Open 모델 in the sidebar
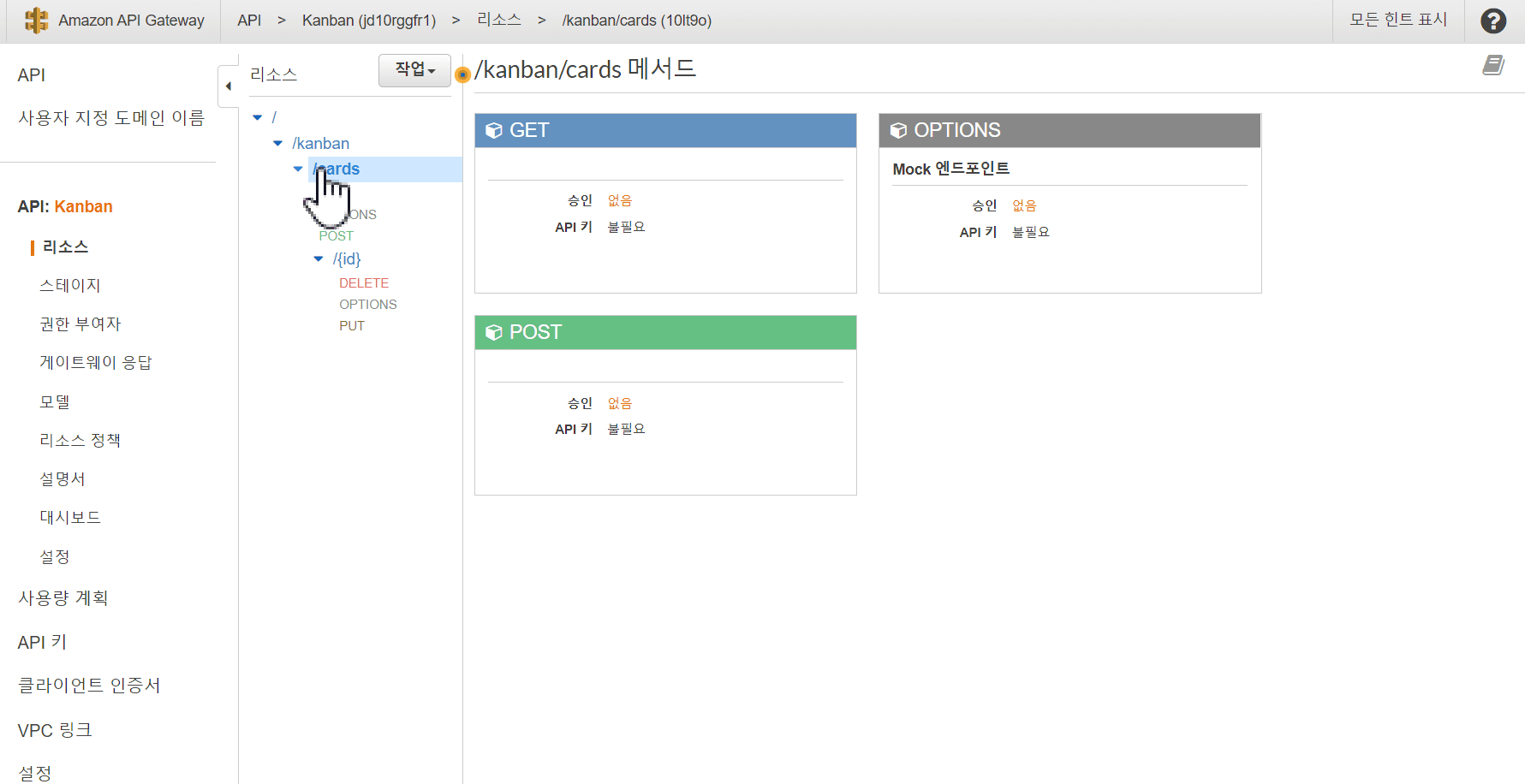1525x784 pixels. click(x=55, y=402)
